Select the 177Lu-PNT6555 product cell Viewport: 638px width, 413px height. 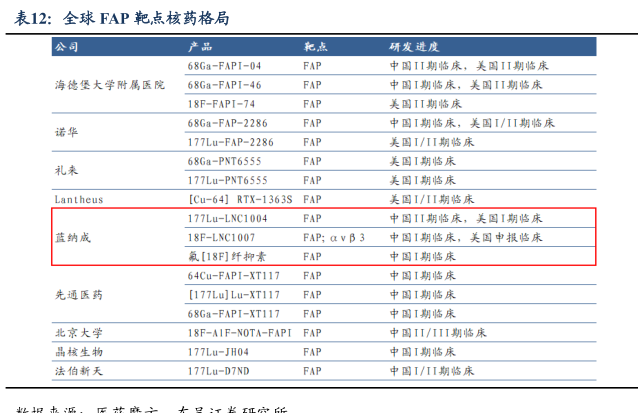coord(227,181)
